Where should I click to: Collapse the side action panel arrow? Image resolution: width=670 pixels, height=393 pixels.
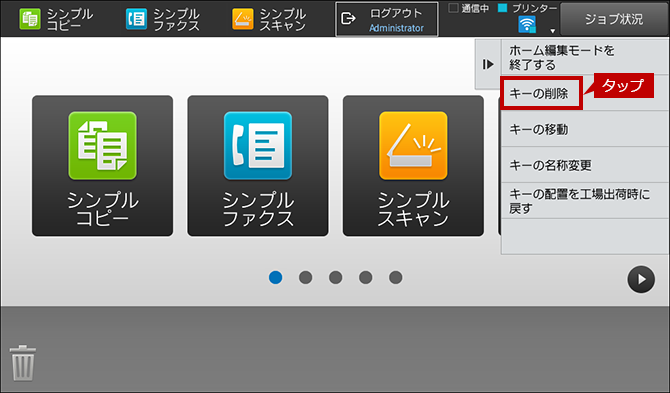(488, 65)
